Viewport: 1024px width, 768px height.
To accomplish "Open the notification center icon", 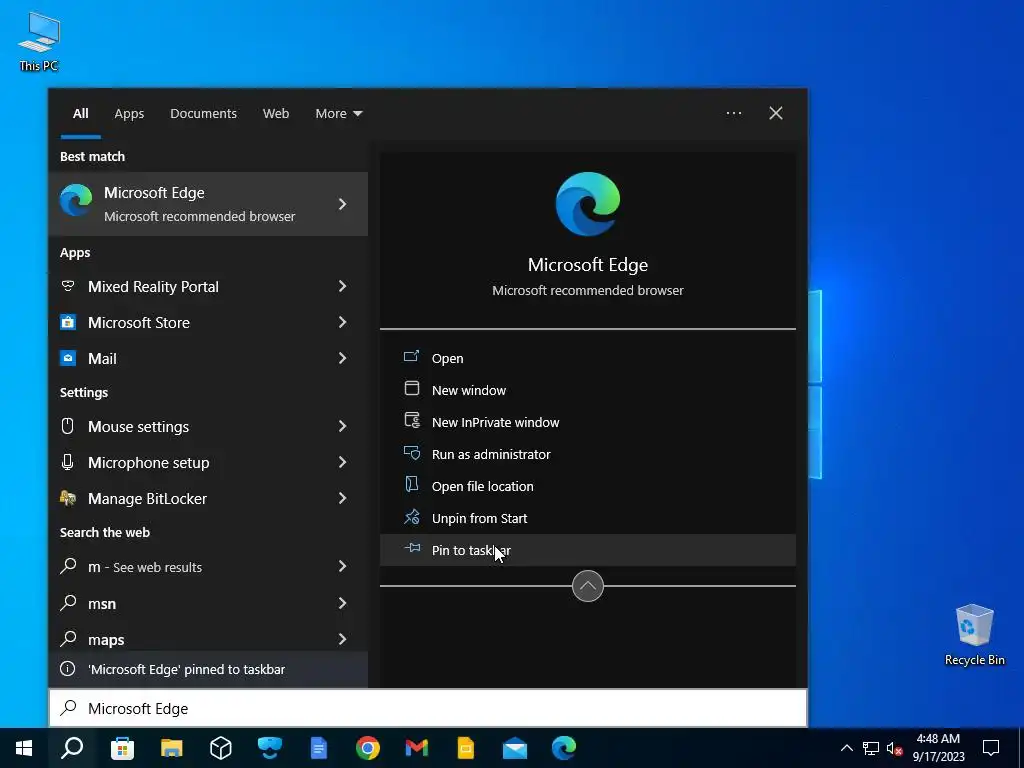I will click(x=991, y=748).
